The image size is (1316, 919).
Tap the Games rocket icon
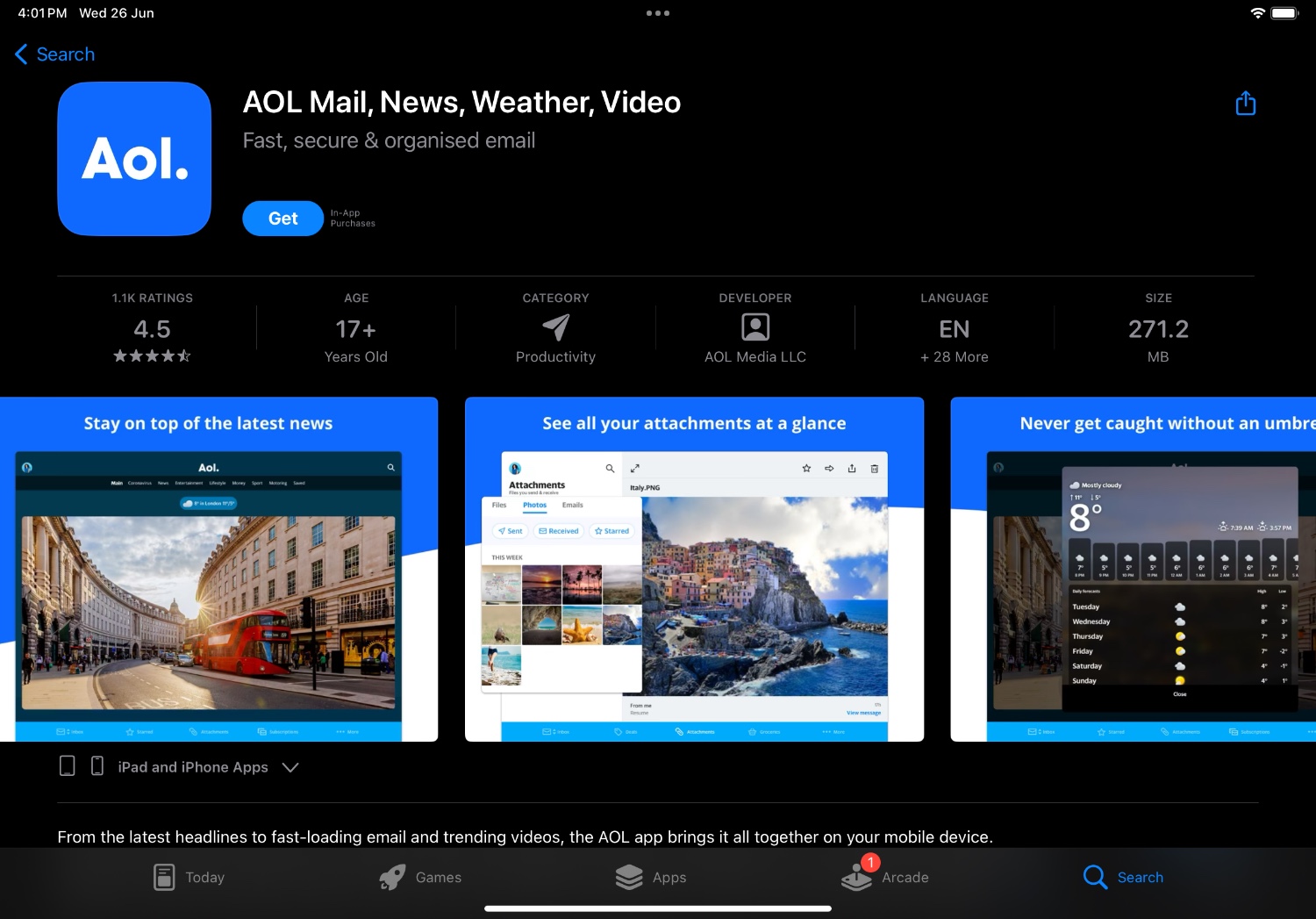(392, 877)
